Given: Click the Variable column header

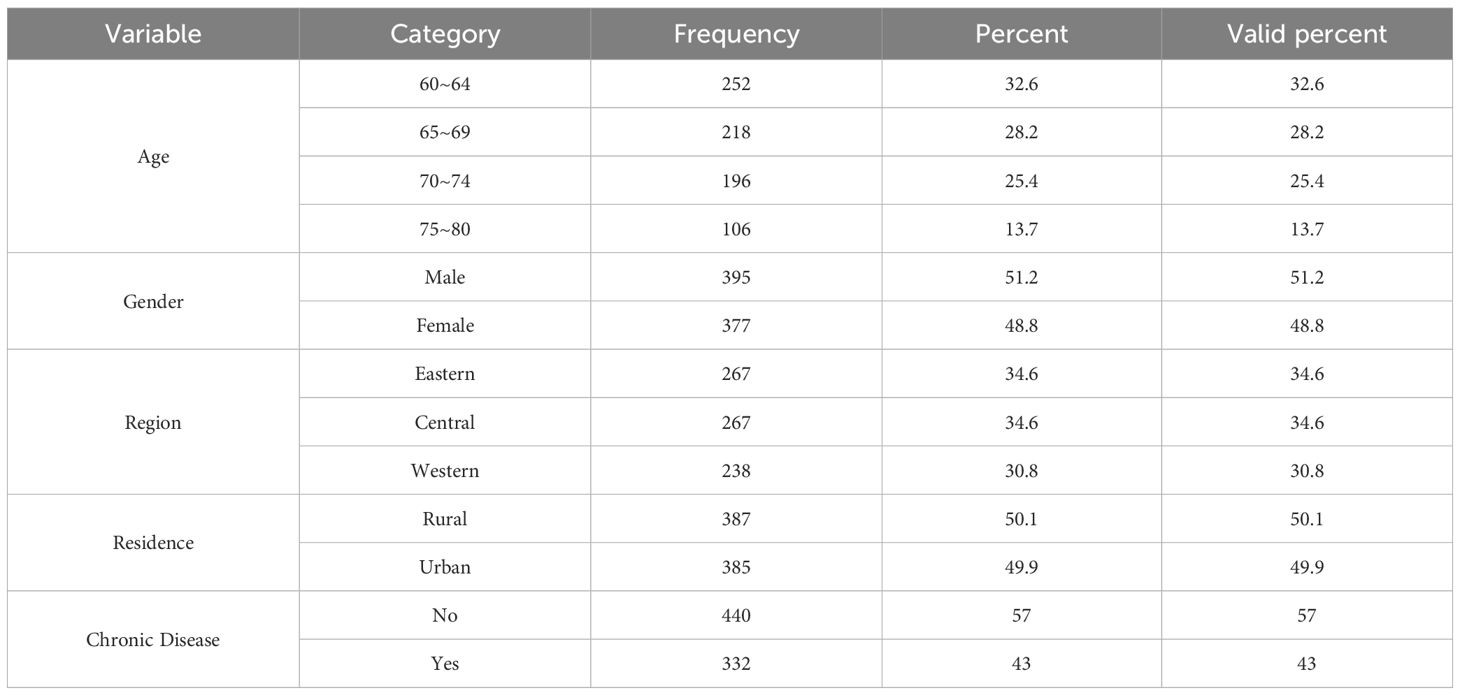Looking at the screenshot, I should pos(153,34).
